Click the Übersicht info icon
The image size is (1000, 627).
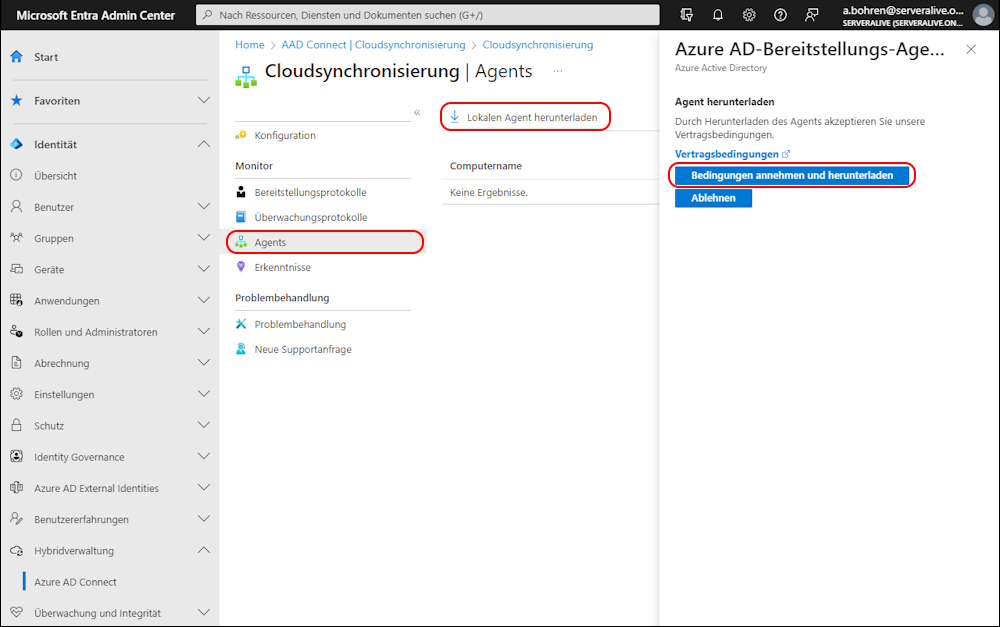[17, 175]
